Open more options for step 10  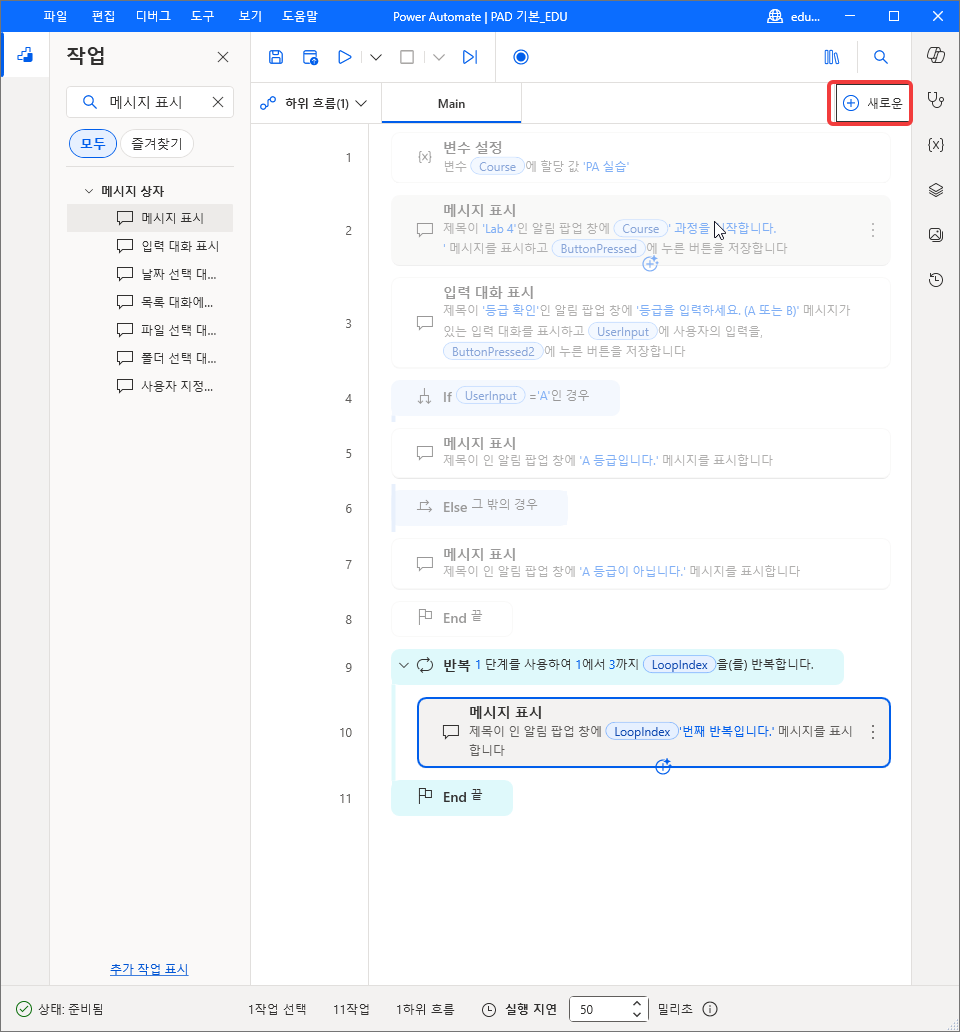tap(872, 732)
